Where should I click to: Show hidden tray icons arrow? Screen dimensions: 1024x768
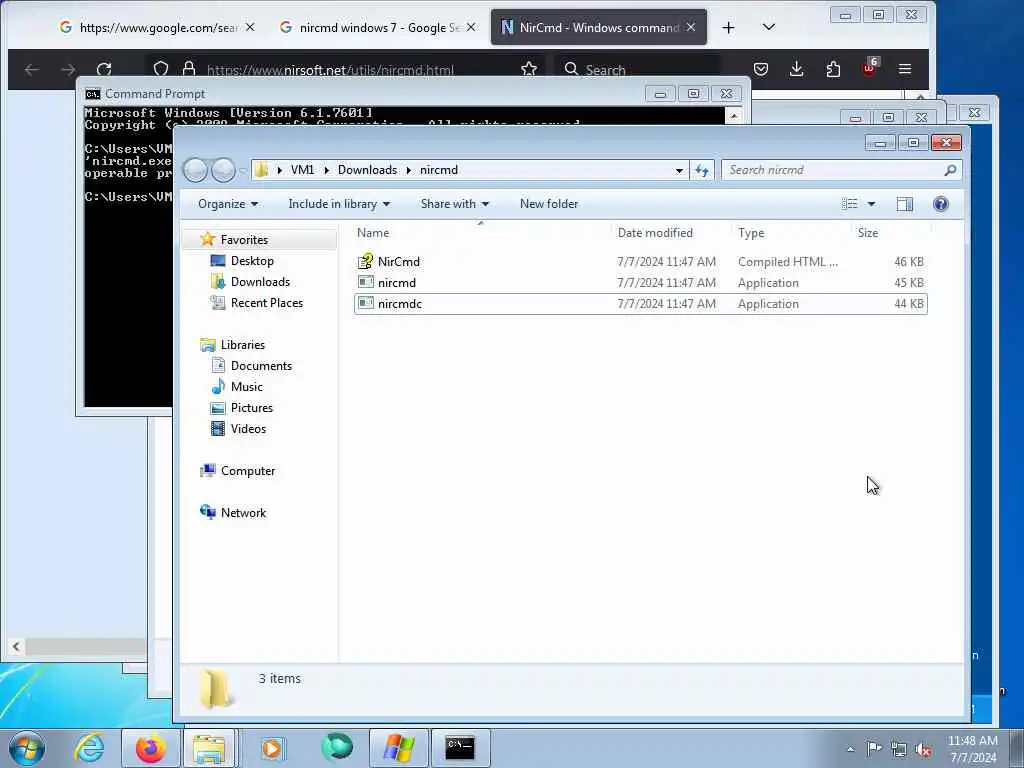[850, 750]
